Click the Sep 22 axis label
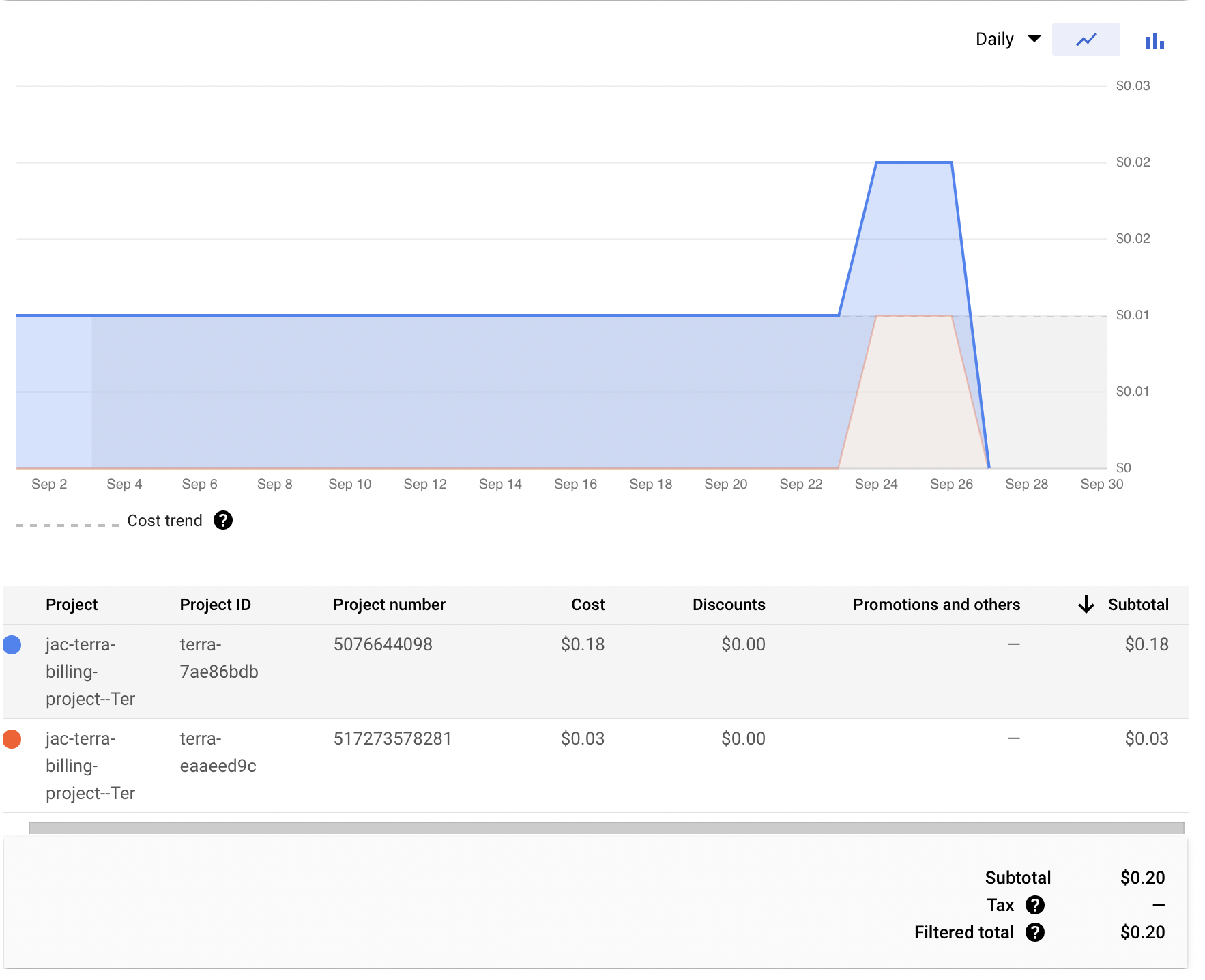Screen dimensions: 1205x980 (801, 484)
